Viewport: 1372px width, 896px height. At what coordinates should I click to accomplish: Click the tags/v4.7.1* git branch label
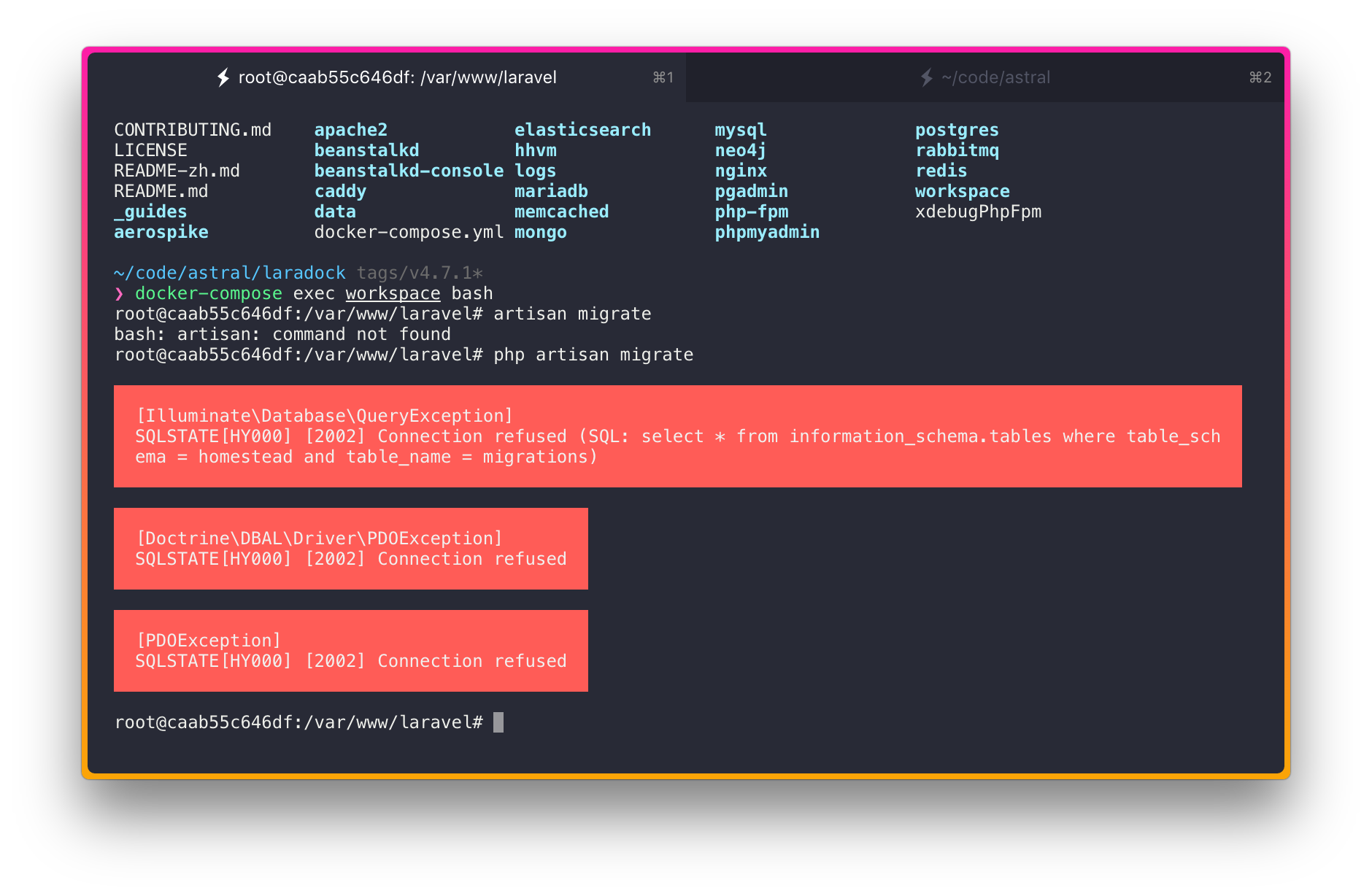[x=420, y=273]
